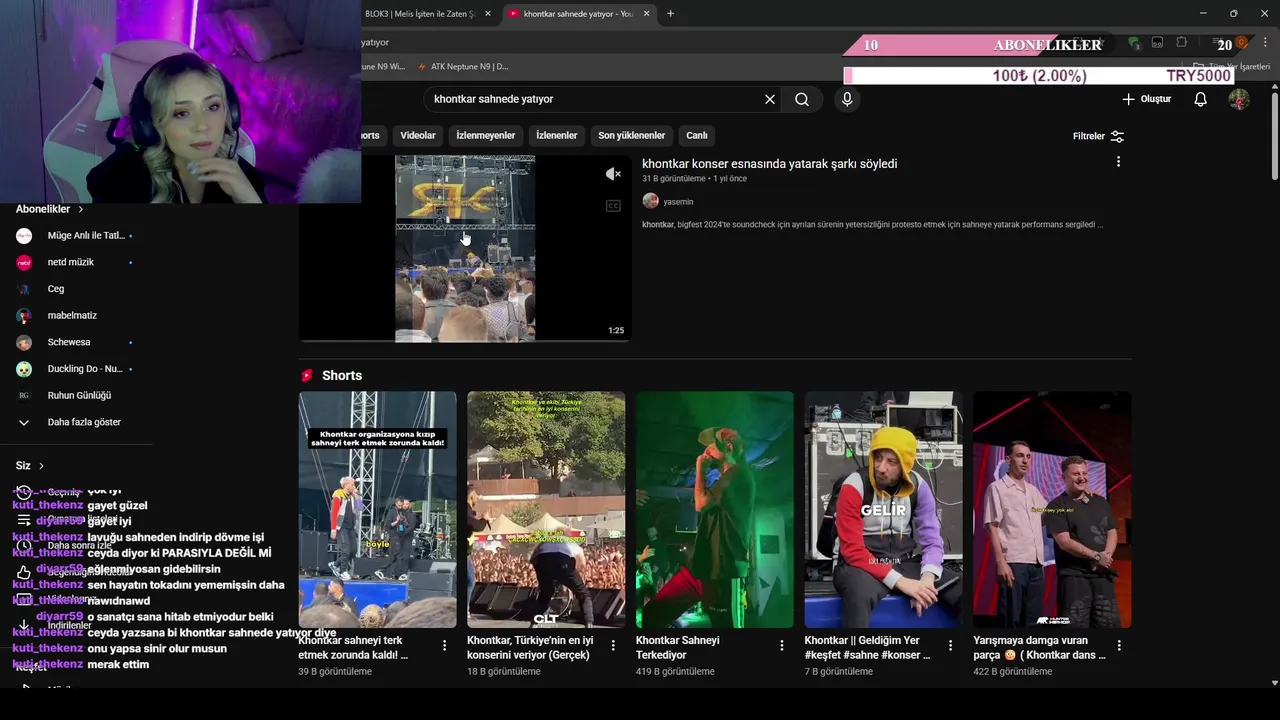
Task: Click the yasemin channel avatar
Action: pyautogui.click(x=650, y=201)
